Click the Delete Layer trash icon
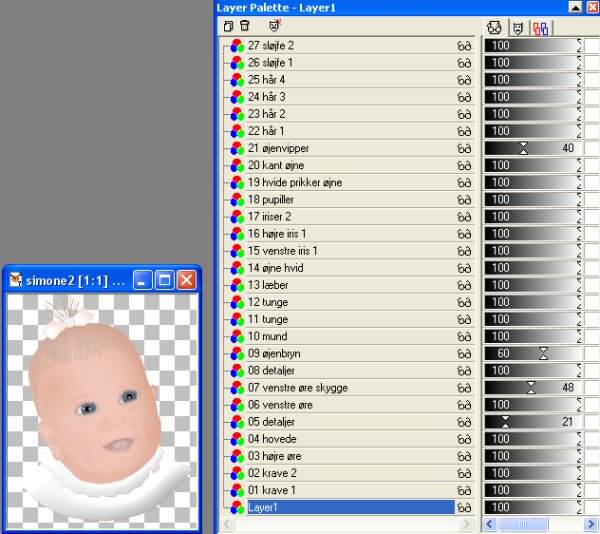Viewport: 600px width, 534px height. pos(245,26)
